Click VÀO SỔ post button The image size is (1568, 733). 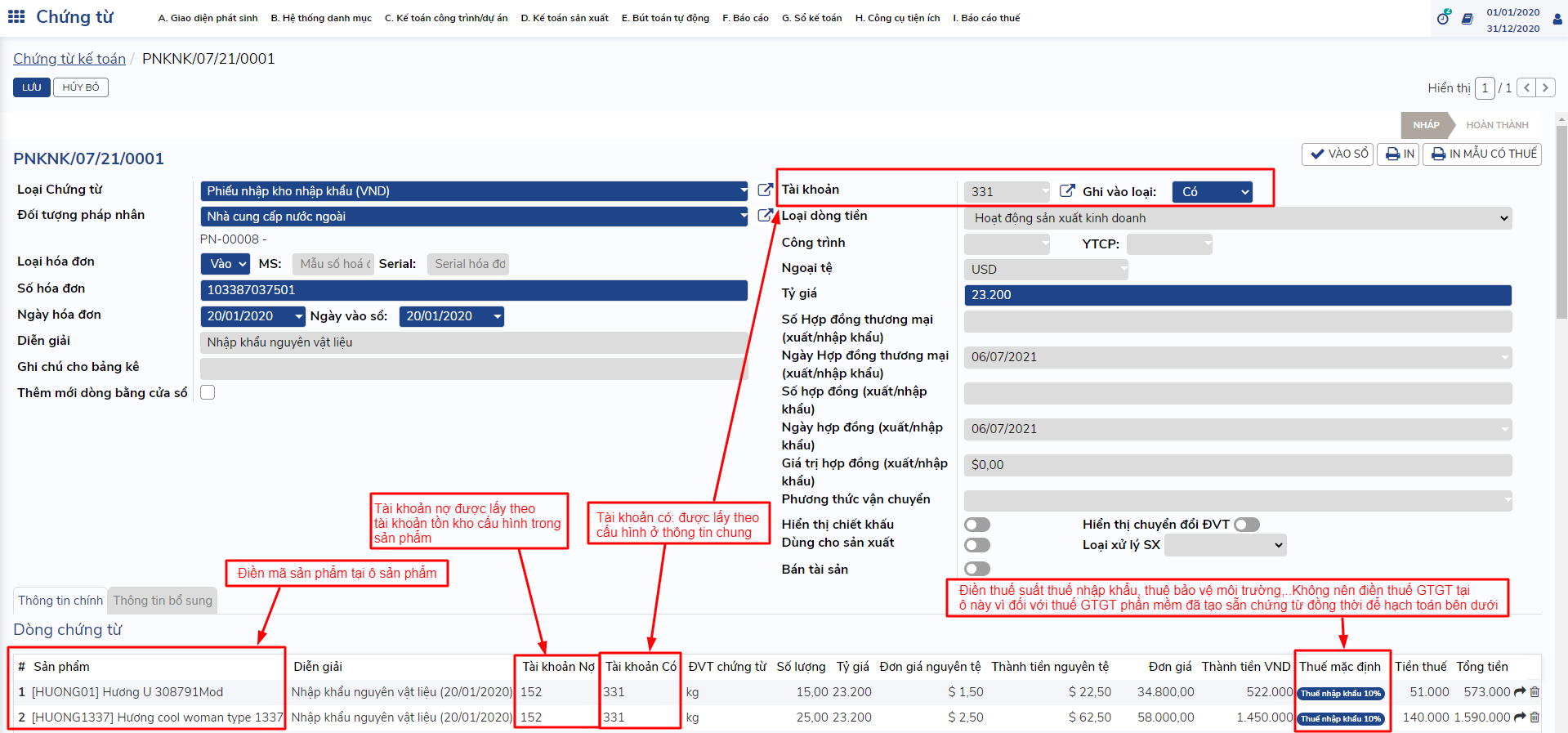coord(1338,154)
